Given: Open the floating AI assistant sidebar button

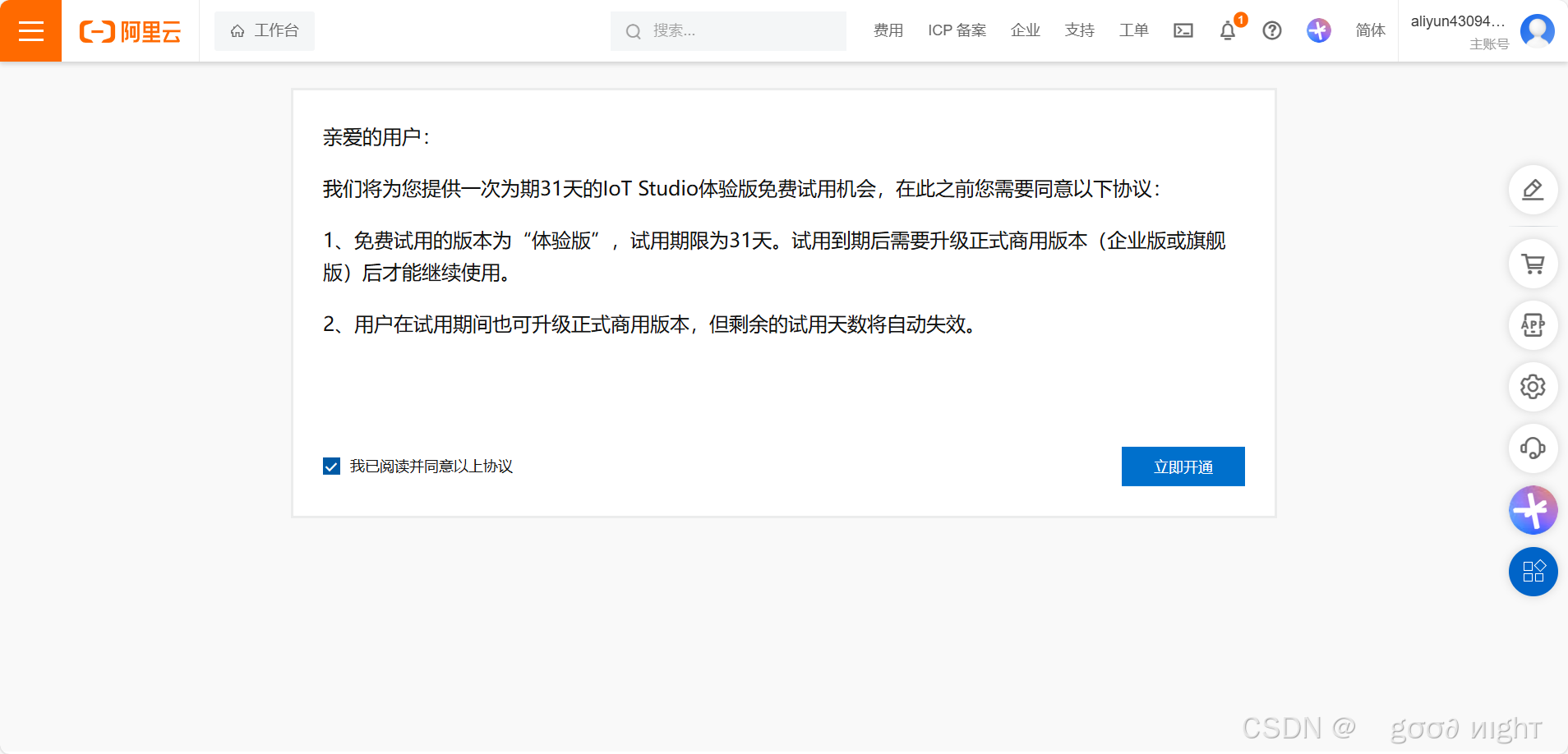Looking at the screenshot, I should tap(1533, 510).
